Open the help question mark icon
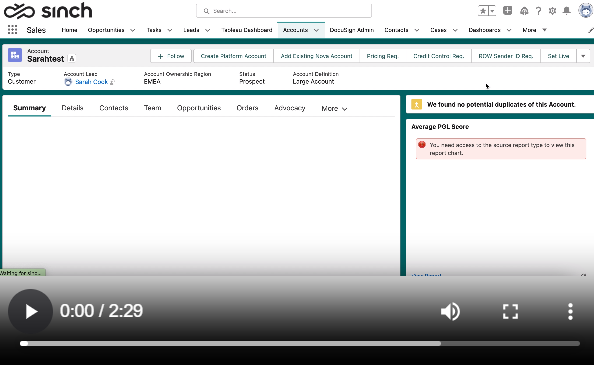Viewport: 594px width, 365px height. 538,11
